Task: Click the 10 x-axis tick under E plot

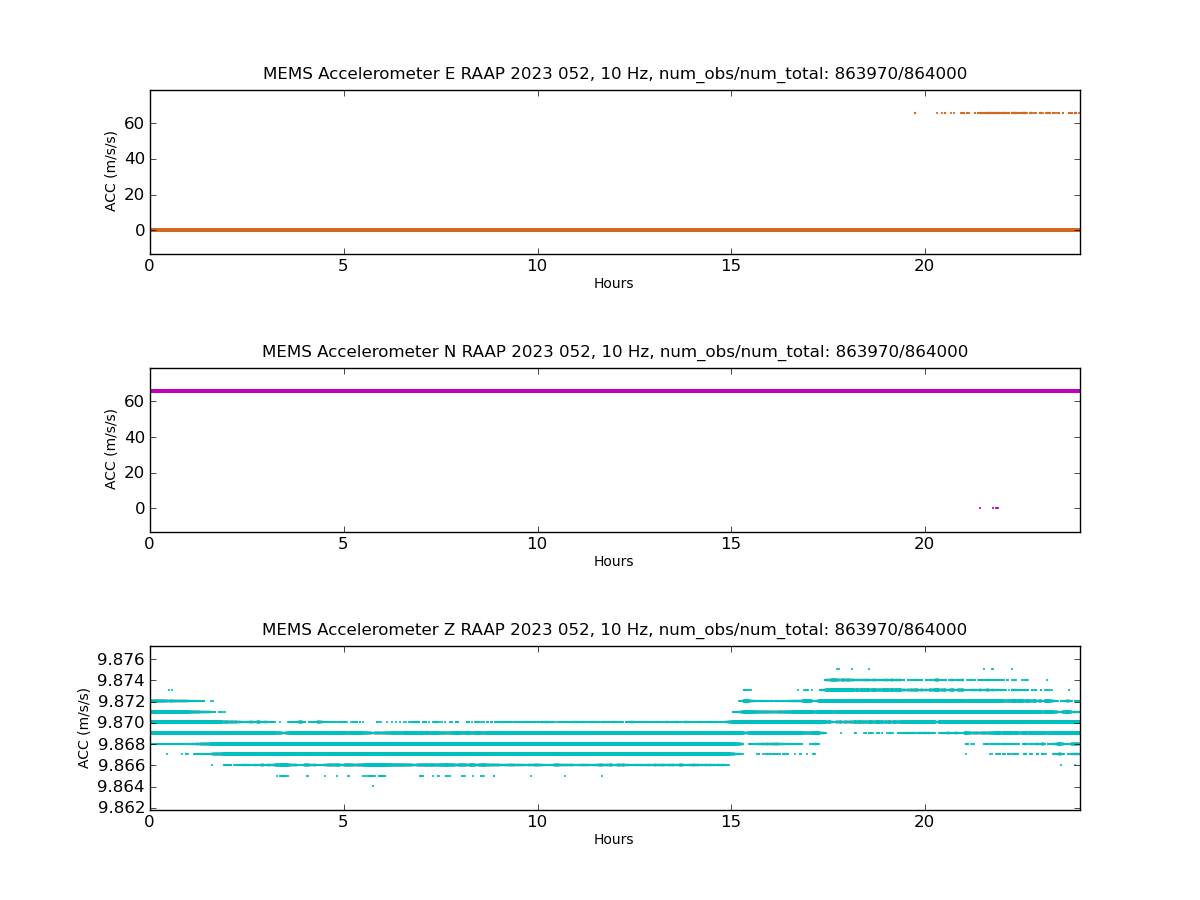Action: tap(537, 266)
